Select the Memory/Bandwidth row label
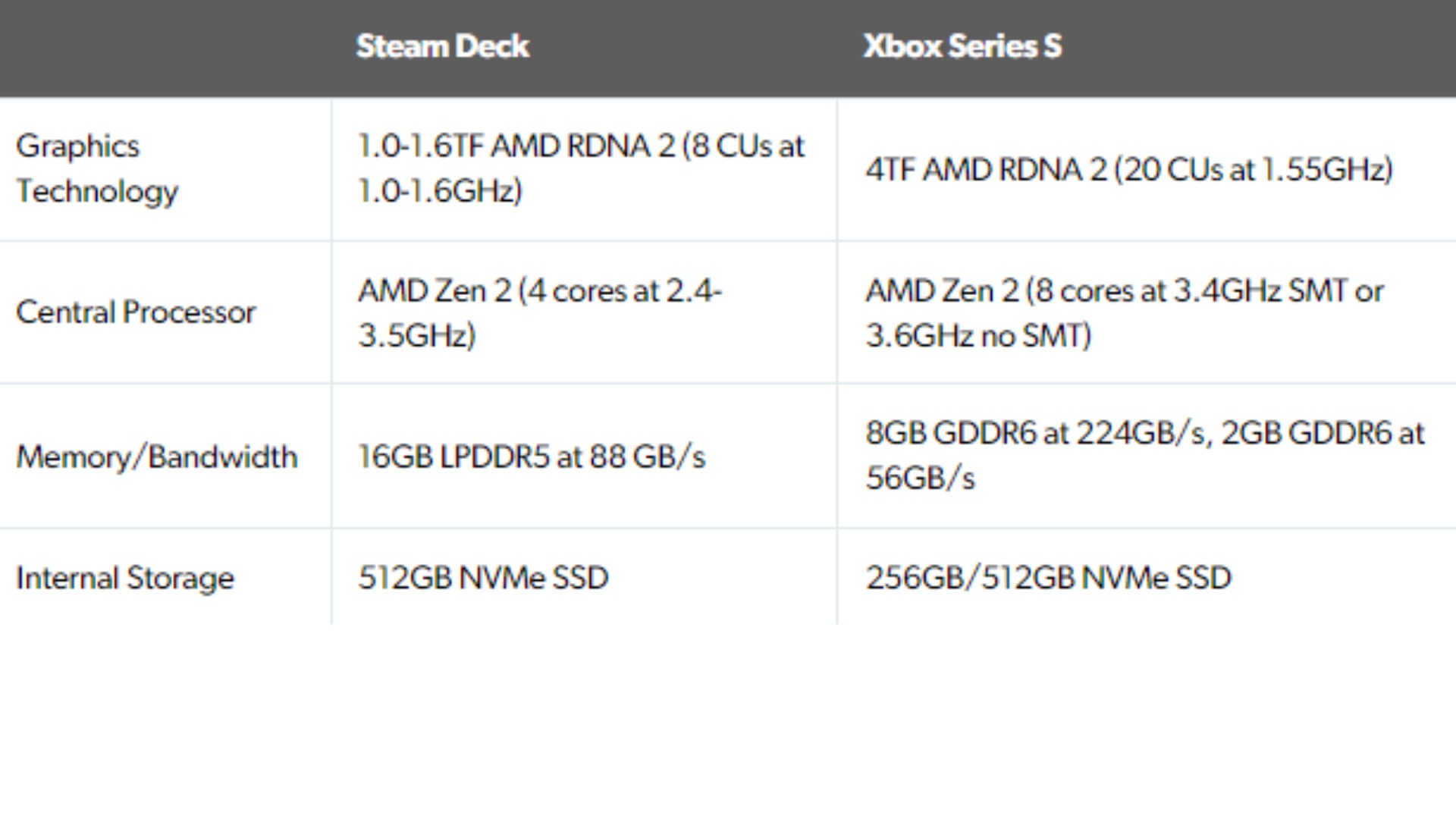The image size is (1456, 819). point(157,457)
